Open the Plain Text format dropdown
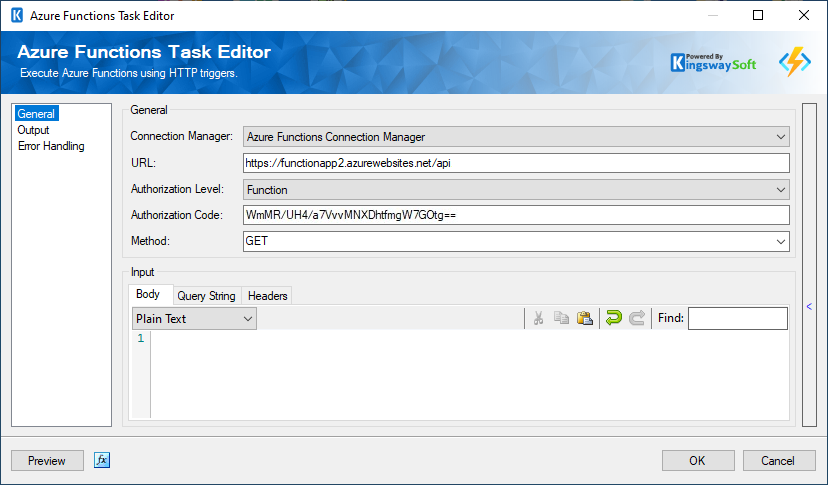 [x=194, y=319]
